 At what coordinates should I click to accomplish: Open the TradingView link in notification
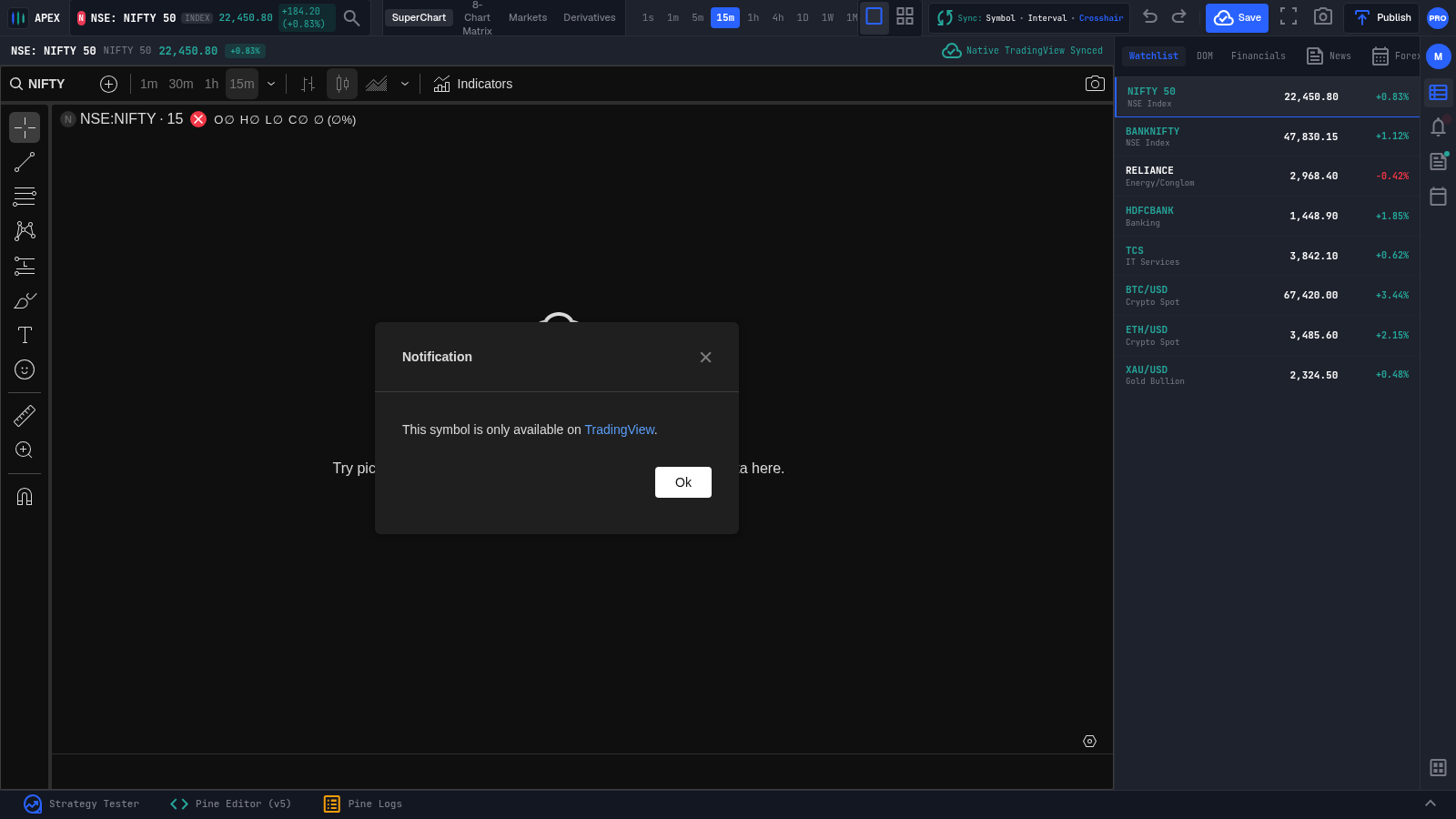click(x=619, y=430)
